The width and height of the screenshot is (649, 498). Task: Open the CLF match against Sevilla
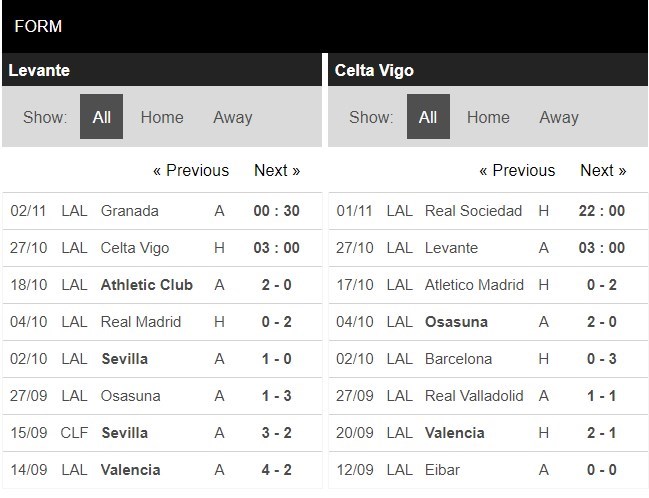tap(124, 433)
